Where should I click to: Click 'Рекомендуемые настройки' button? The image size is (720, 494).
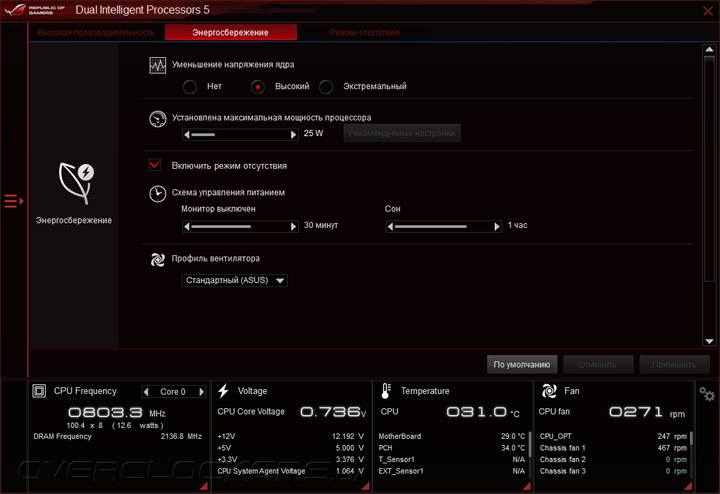click(402, 133)
